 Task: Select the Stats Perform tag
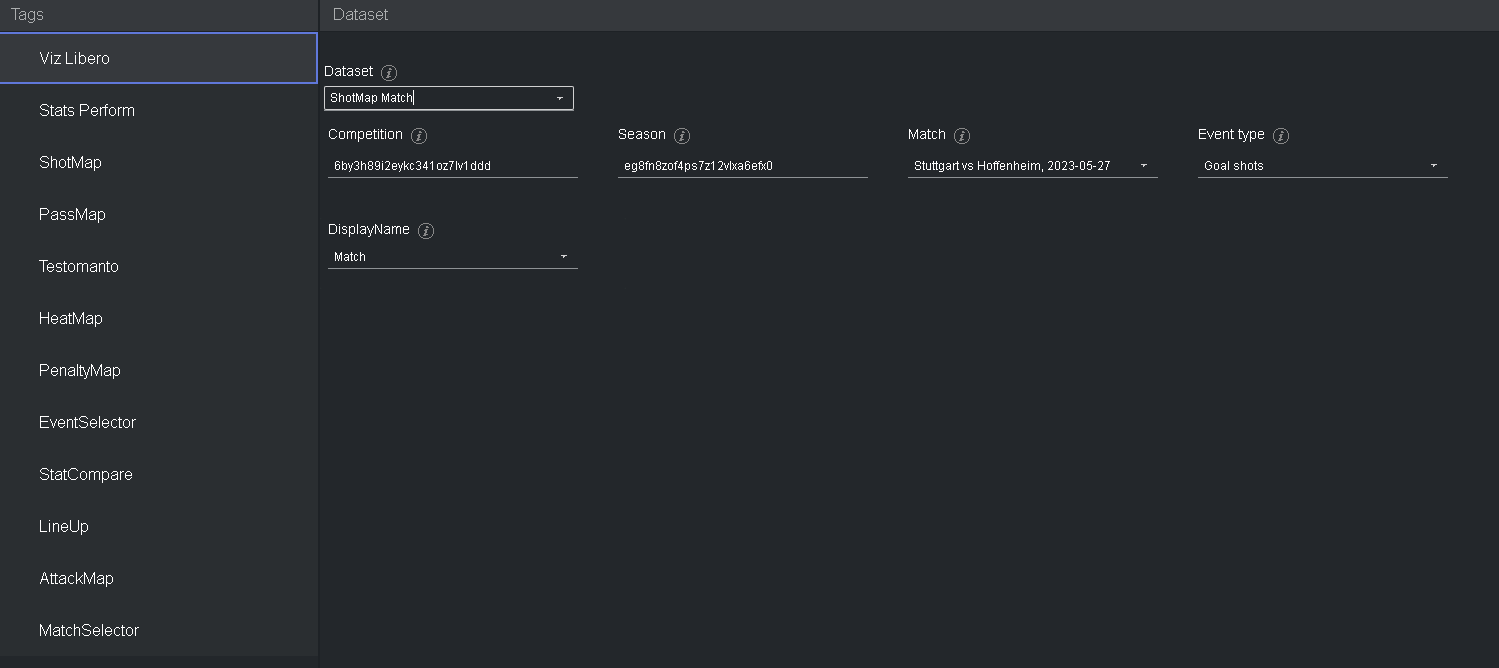pos(87,110)
